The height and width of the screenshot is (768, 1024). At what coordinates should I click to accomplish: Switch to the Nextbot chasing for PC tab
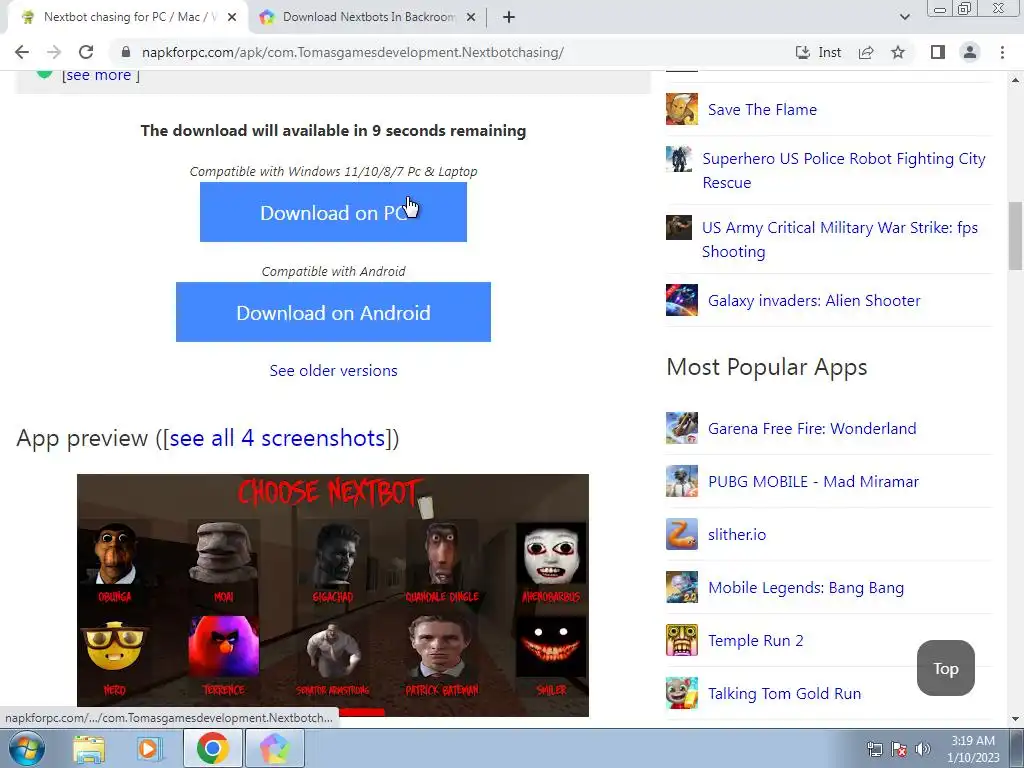128,18
